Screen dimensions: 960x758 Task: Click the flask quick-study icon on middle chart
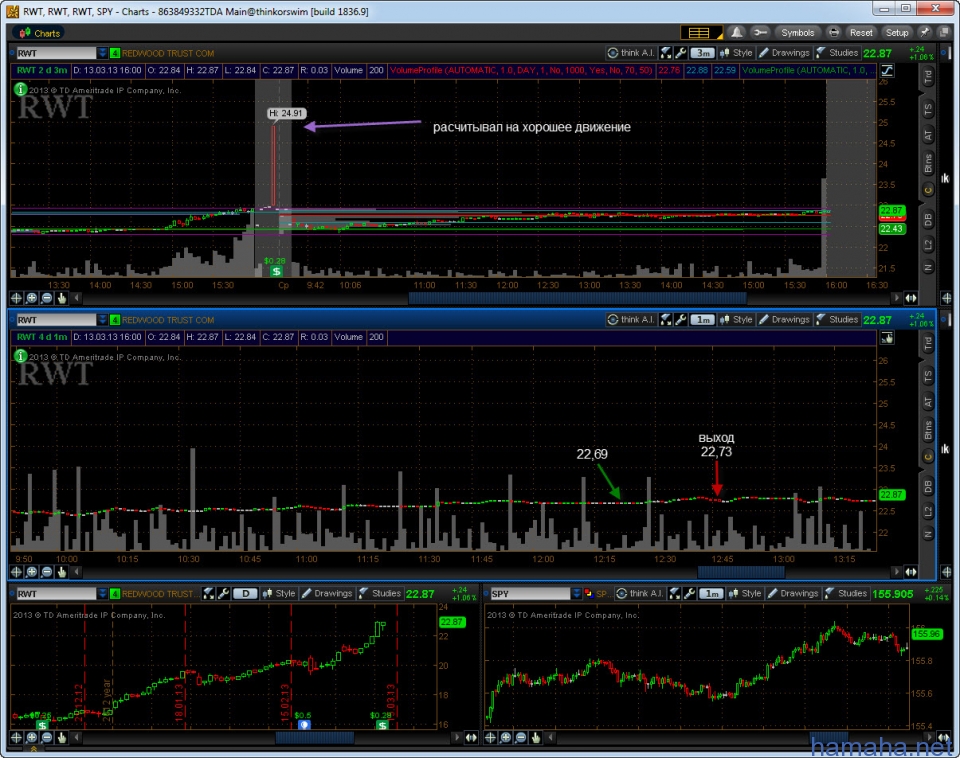[666, 320]
